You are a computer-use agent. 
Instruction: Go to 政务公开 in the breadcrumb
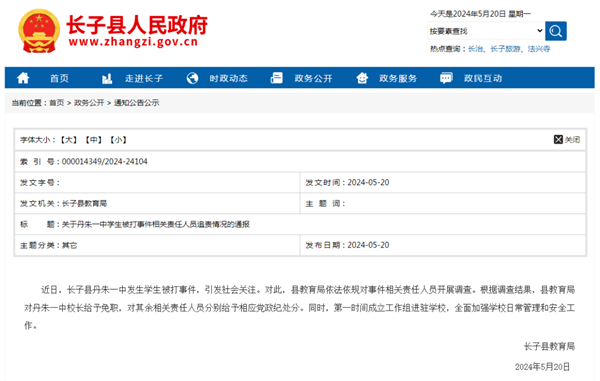[89, 103]
